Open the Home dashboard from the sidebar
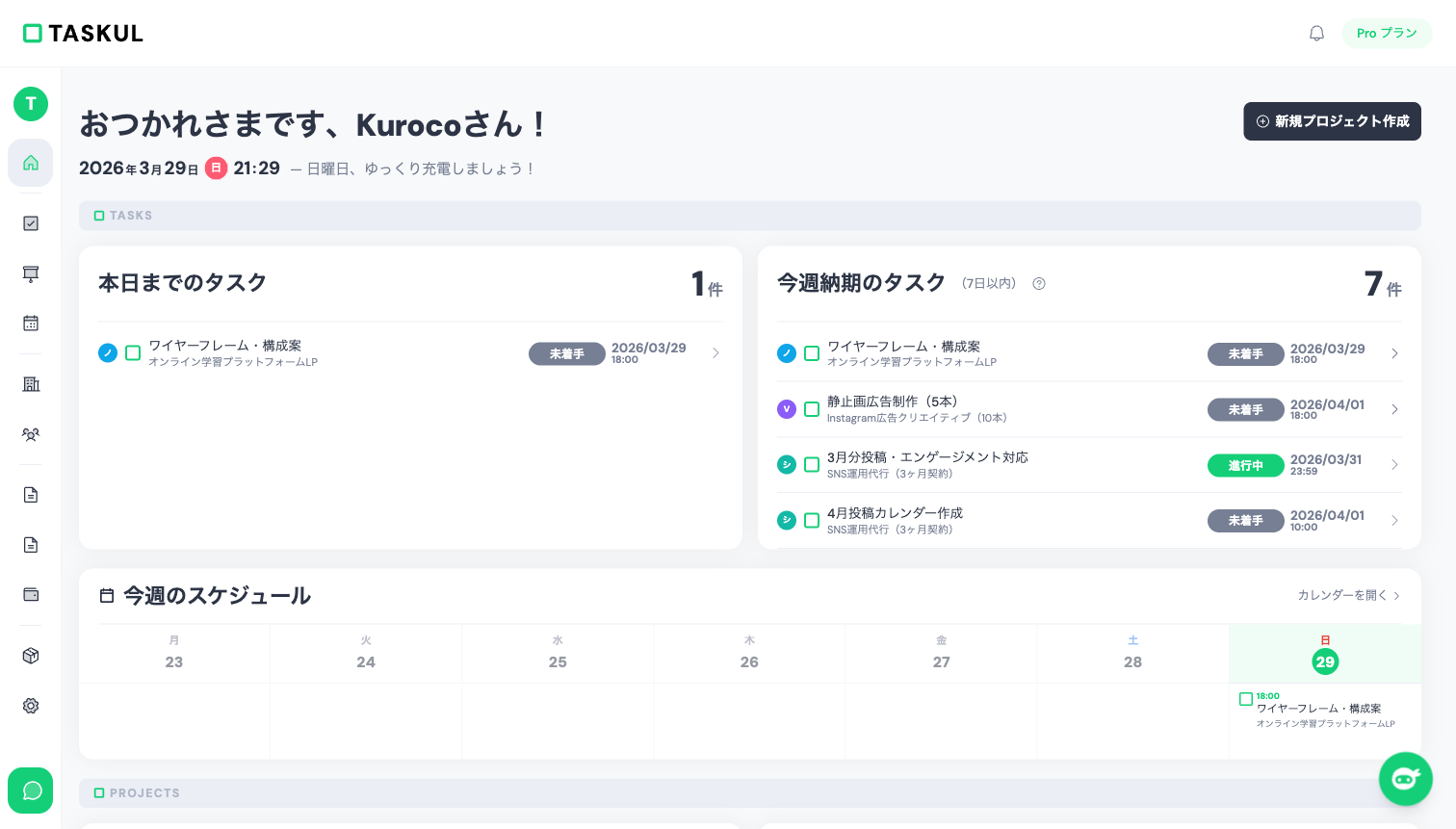The image size is (1456, 829). pyautogui.click(x=30, y=163)
